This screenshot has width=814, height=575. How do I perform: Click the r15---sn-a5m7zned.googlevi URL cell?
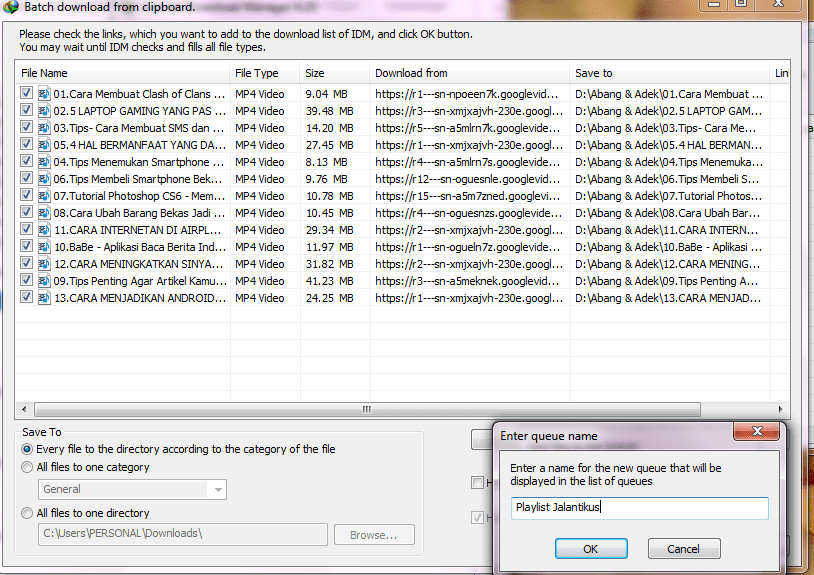[468, 196]
